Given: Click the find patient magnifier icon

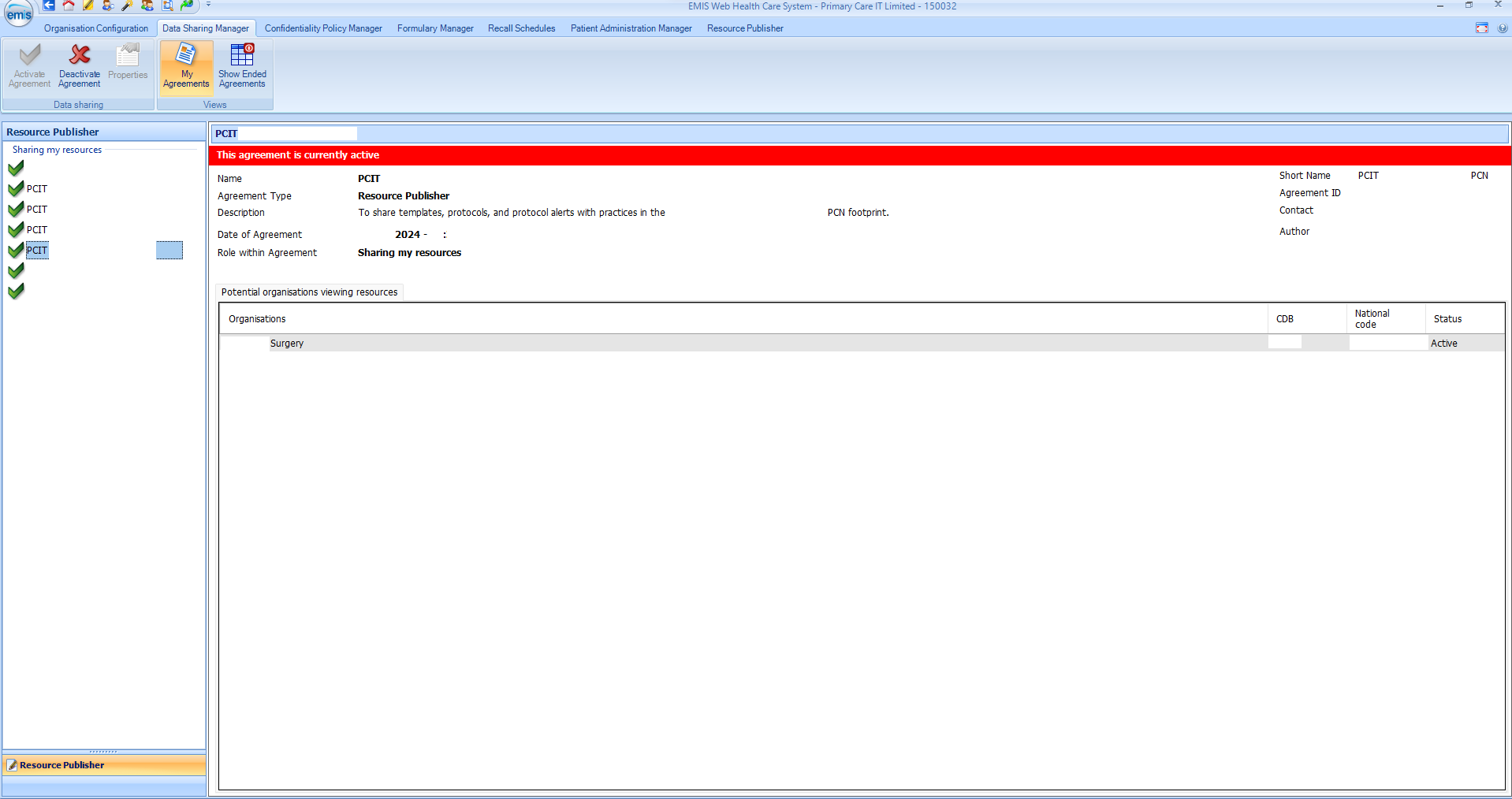Looking at the screenshot, I should [x=108, y=6].
